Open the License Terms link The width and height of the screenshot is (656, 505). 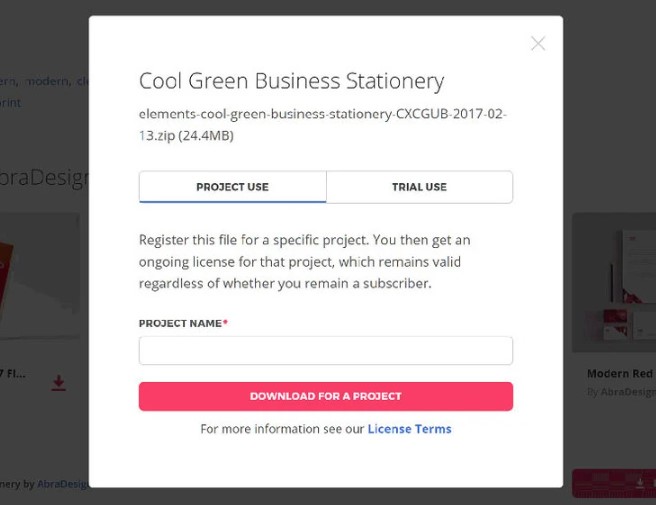410,429
